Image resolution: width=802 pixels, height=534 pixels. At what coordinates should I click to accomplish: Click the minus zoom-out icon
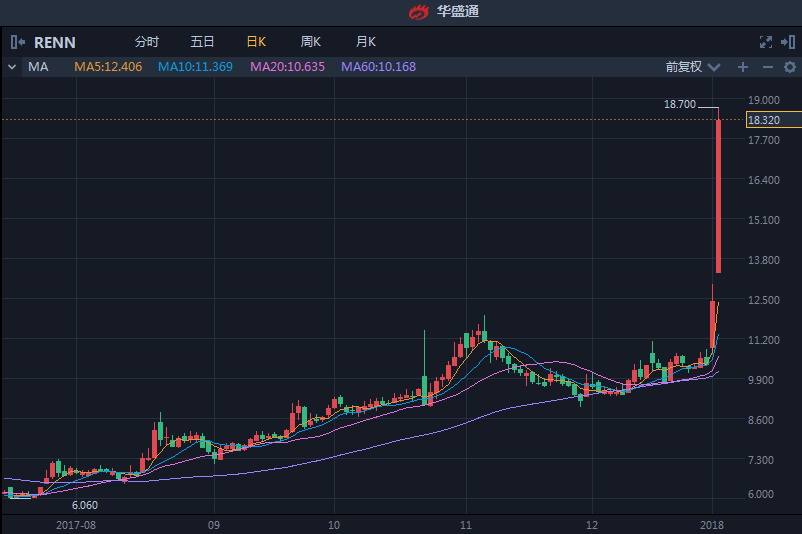(767, 67)
